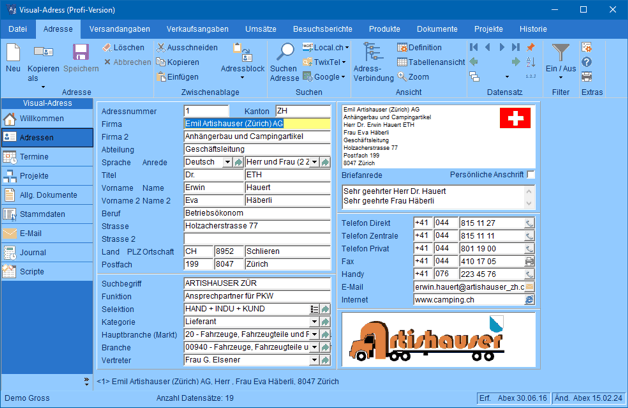628x408 pixels.
Task: Open the help question mark icon
Action: 587,62
